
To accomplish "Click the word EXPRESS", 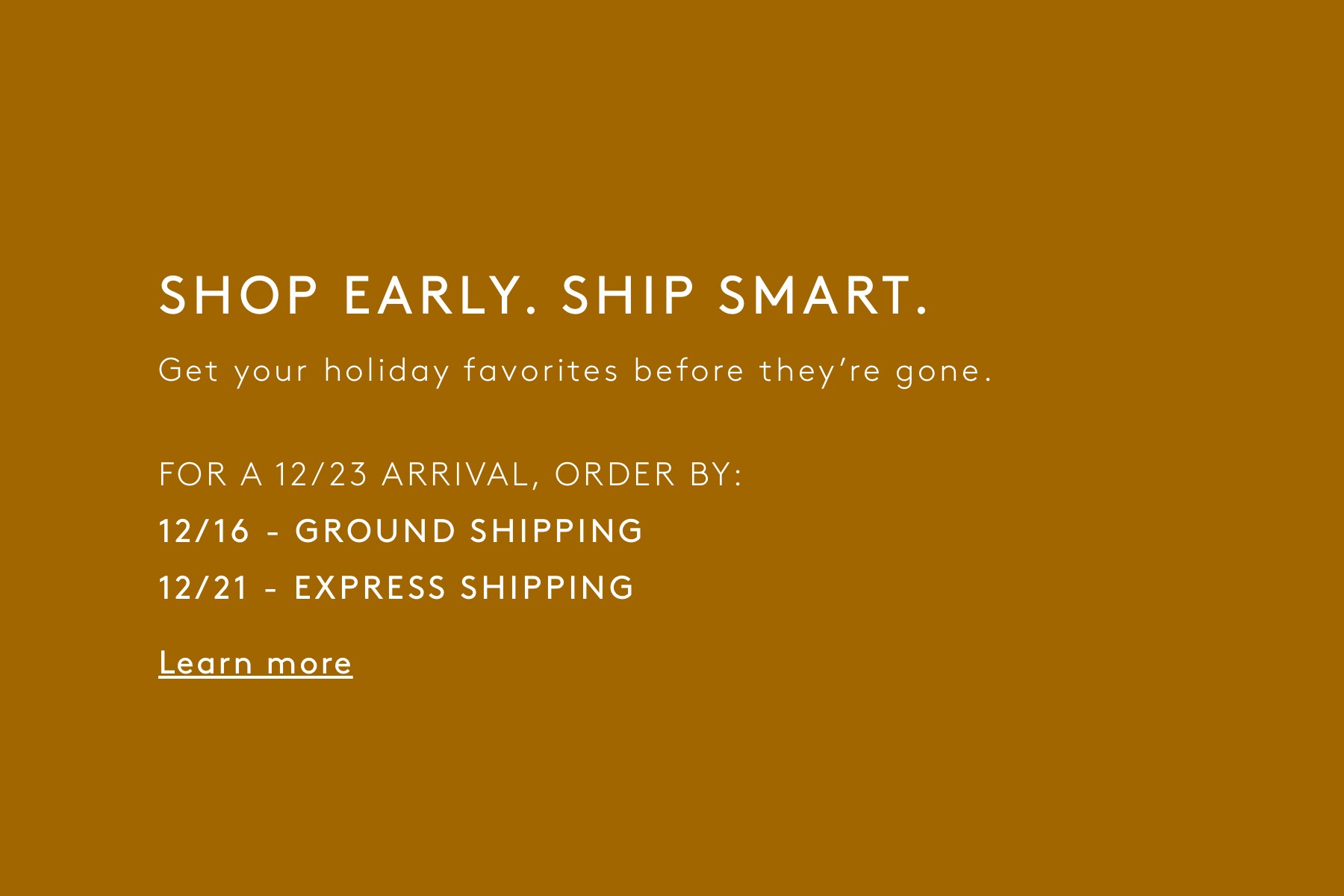I will [370, 588].
